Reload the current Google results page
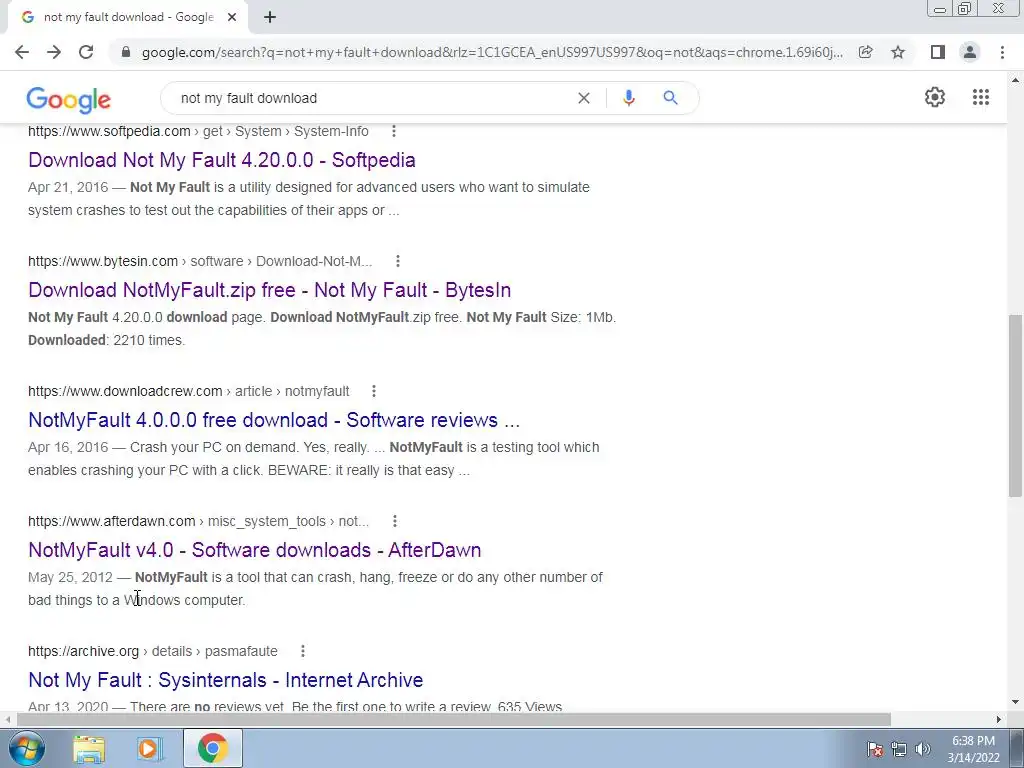This screenshot has height=768, width=1024. [x=86, y=52]
